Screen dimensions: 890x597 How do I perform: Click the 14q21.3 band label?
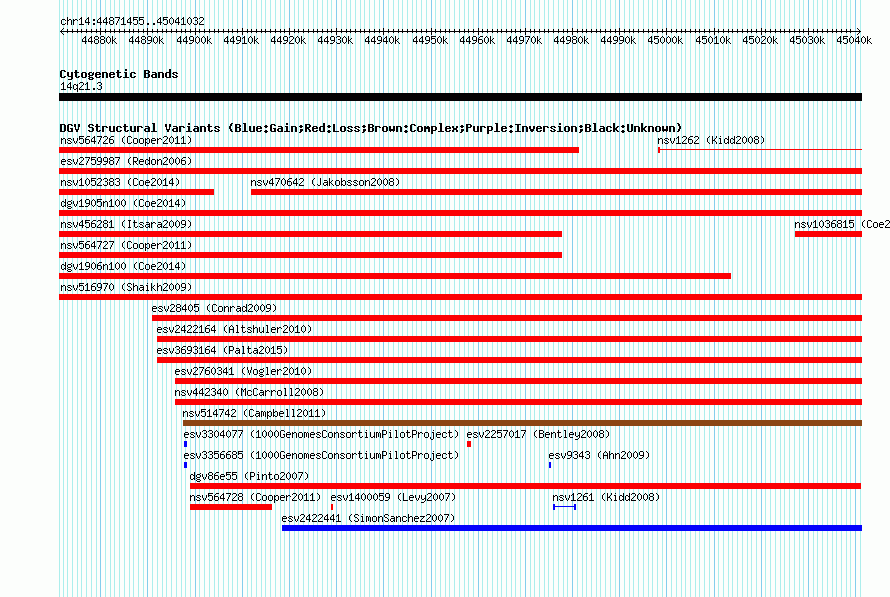[x=81, y=86]
